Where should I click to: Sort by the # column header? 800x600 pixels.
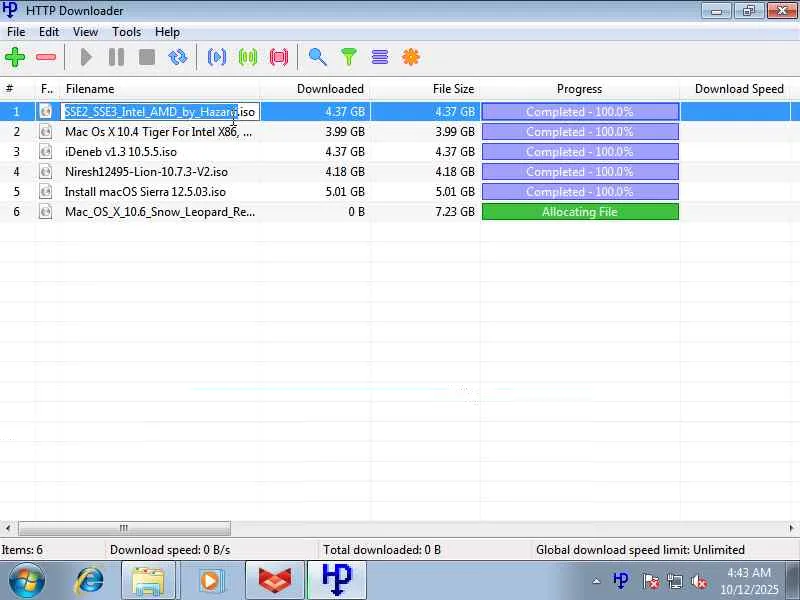17,89
